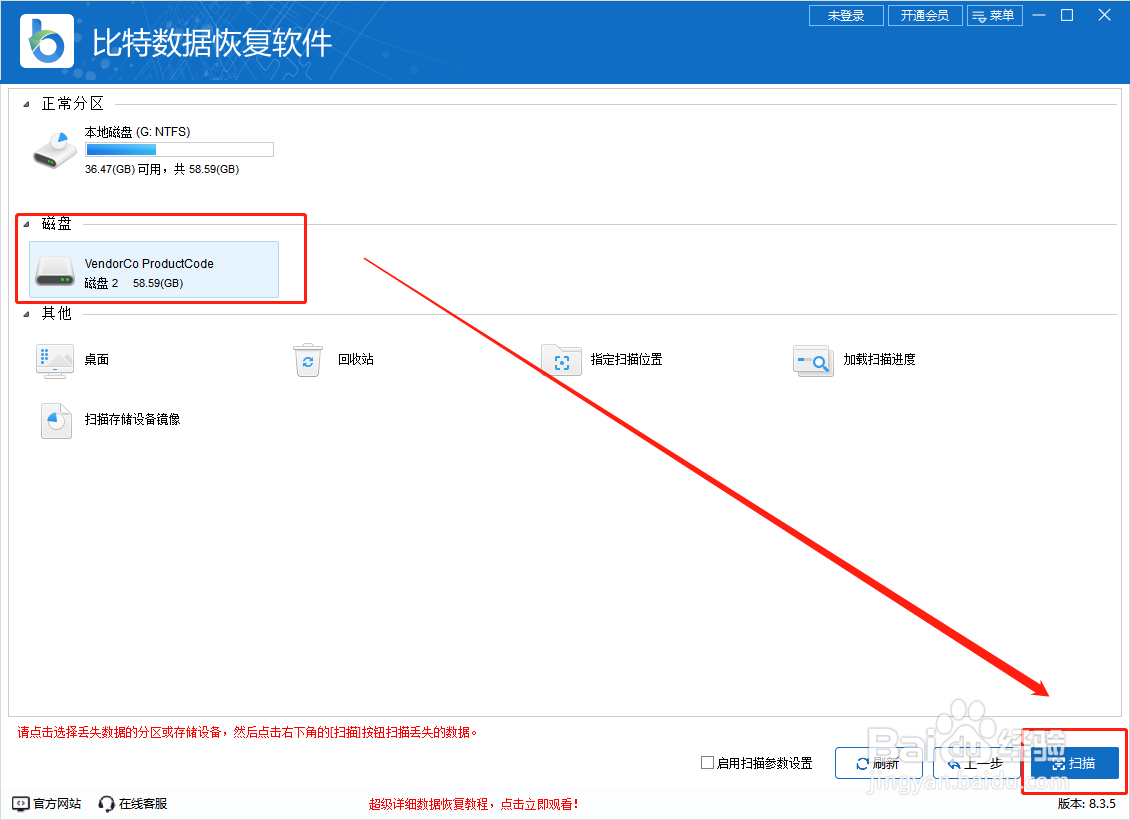
Task: Collapse the 其他 section
Action: (x=28, y=313)
